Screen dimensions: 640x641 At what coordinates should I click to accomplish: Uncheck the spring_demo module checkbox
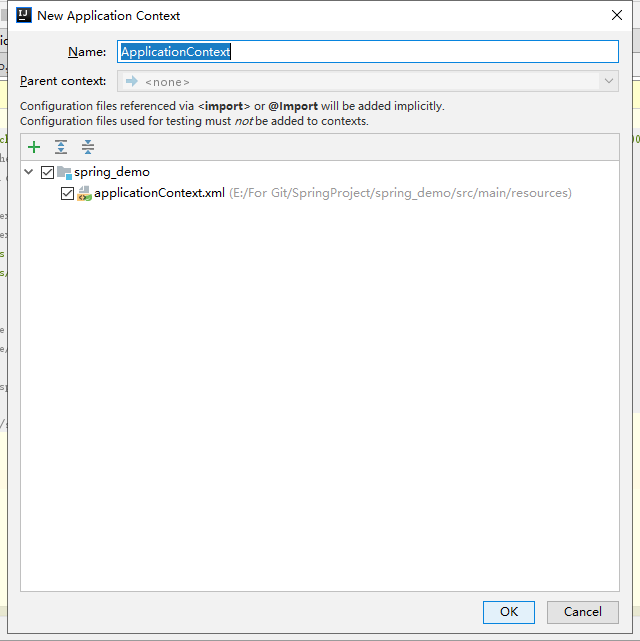pyautogui.click(x=47, y=173)
